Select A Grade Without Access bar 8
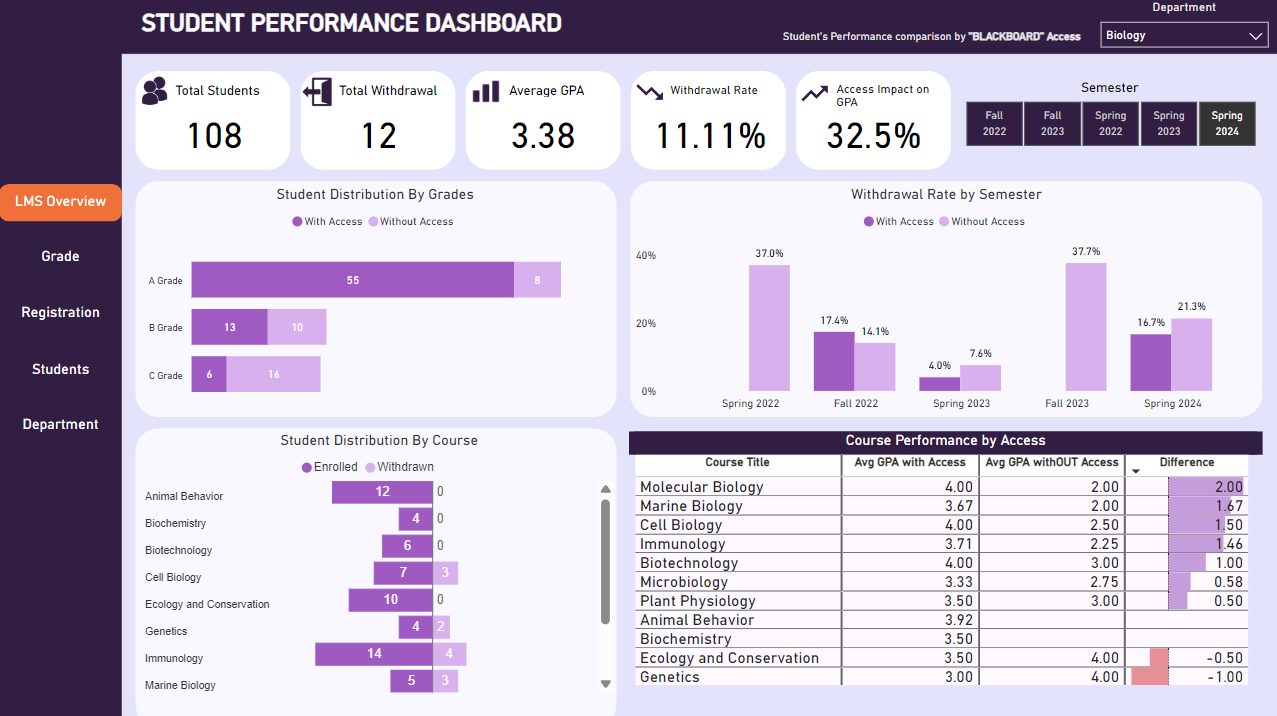The width and height of the screenshot is (1277, 716). coord(537,280)
